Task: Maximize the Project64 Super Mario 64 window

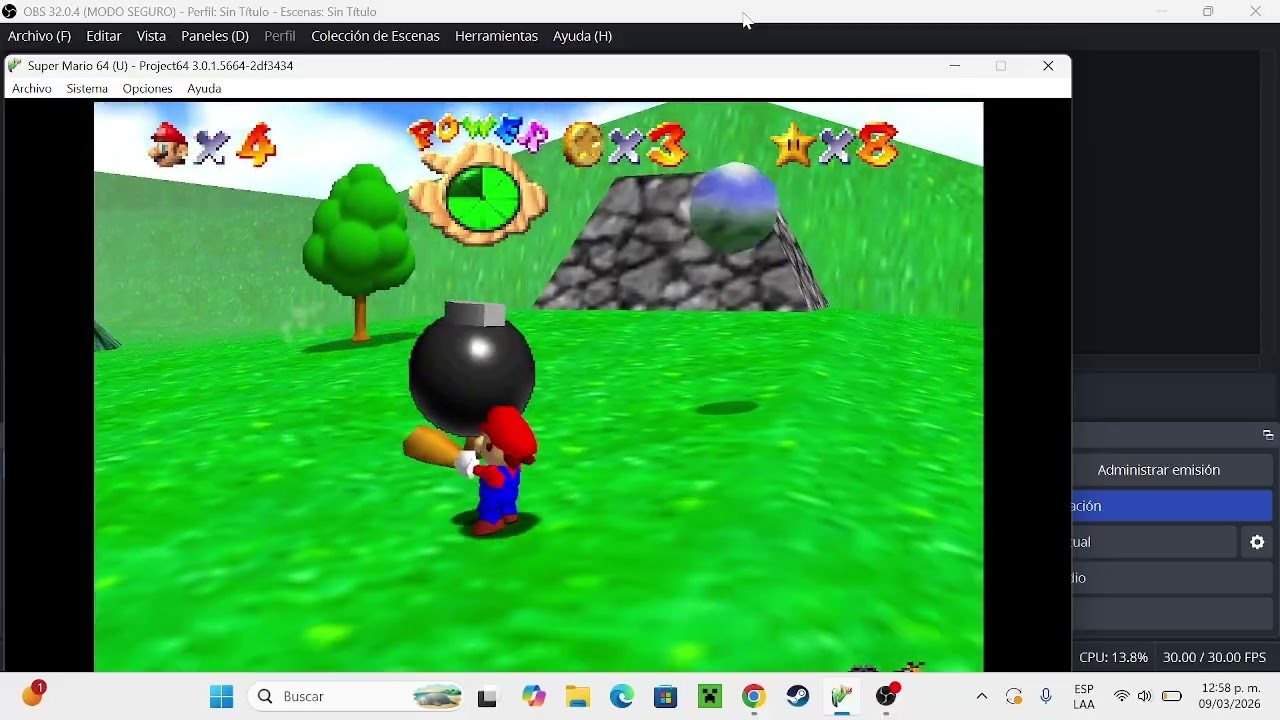Action: [x=1001, y=66]
